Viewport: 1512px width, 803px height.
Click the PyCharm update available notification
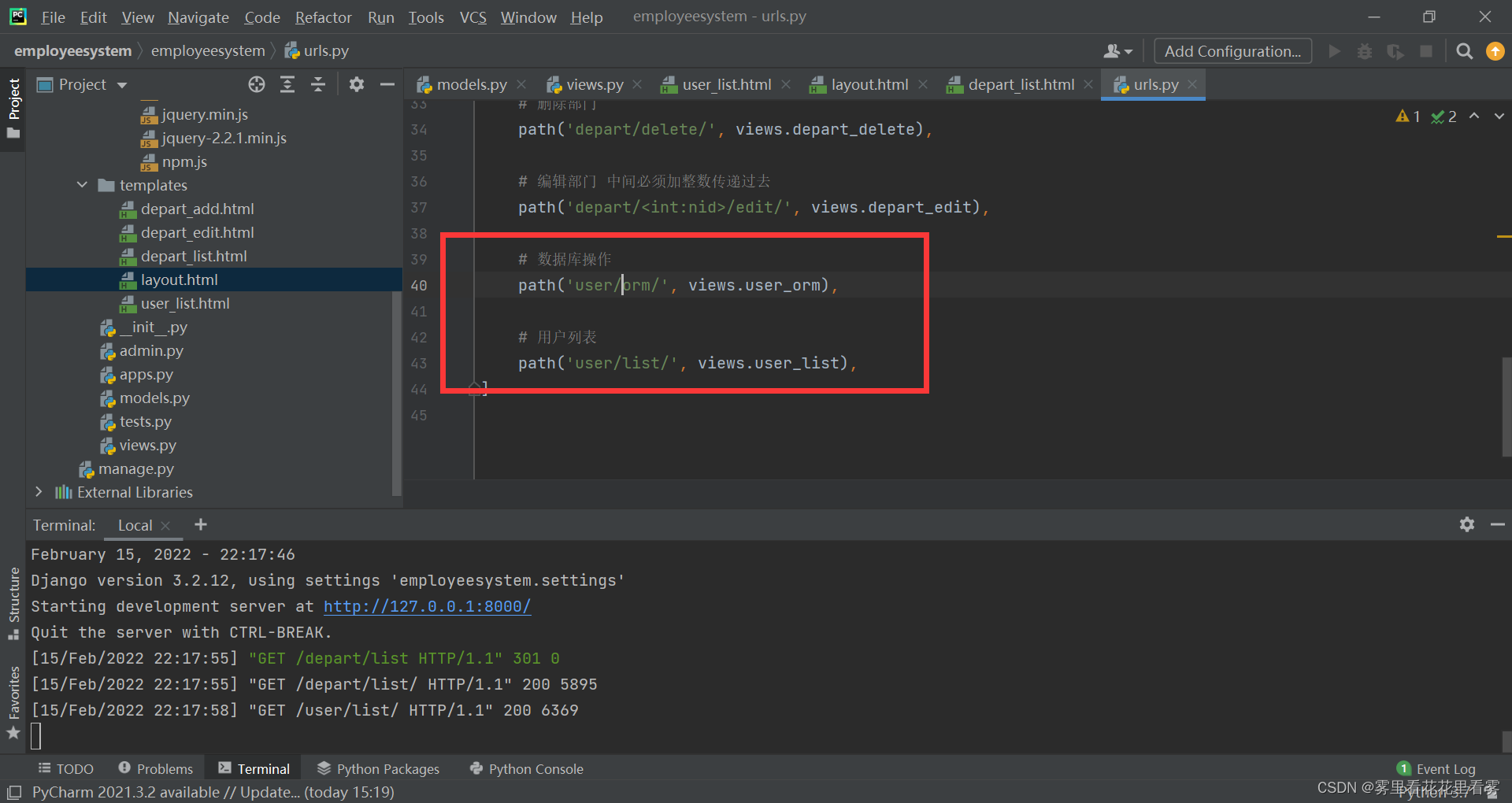click(x=213, y=792)
